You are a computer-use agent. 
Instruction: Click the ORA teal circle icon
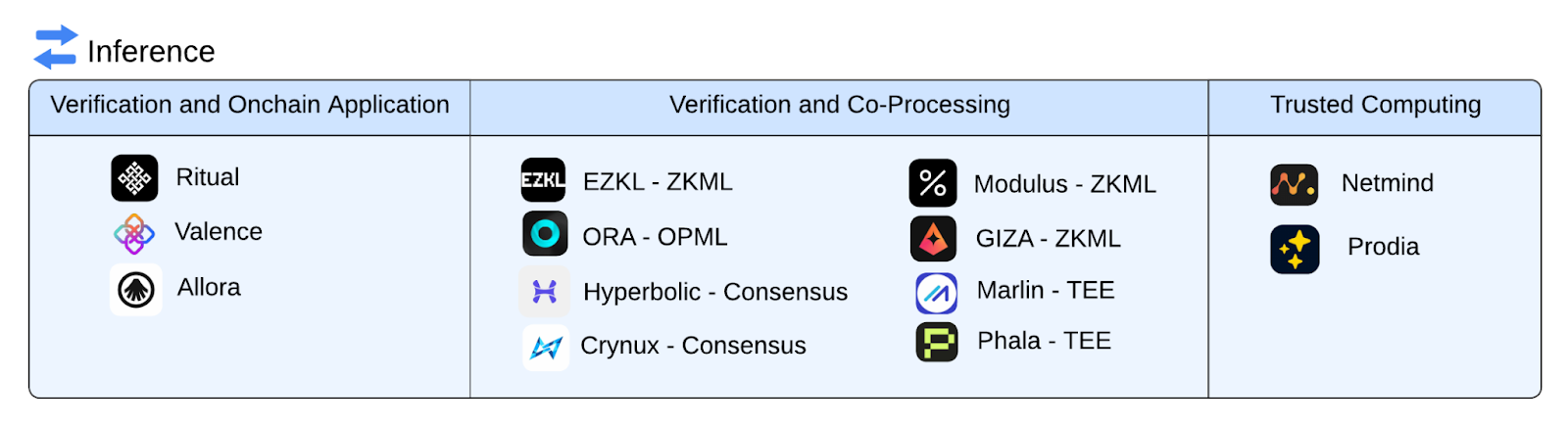tap(545, 234)
